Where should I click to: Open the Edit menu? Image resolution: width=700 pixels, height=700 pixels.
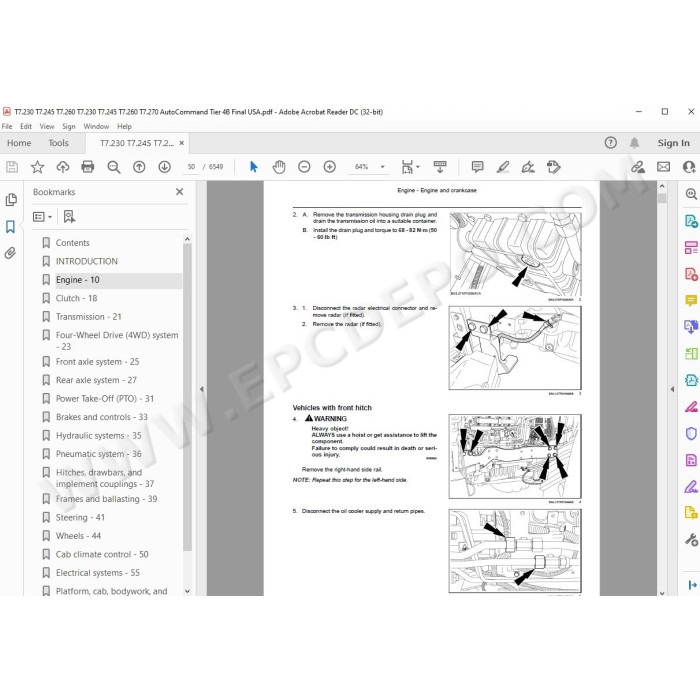pos(26,126)
